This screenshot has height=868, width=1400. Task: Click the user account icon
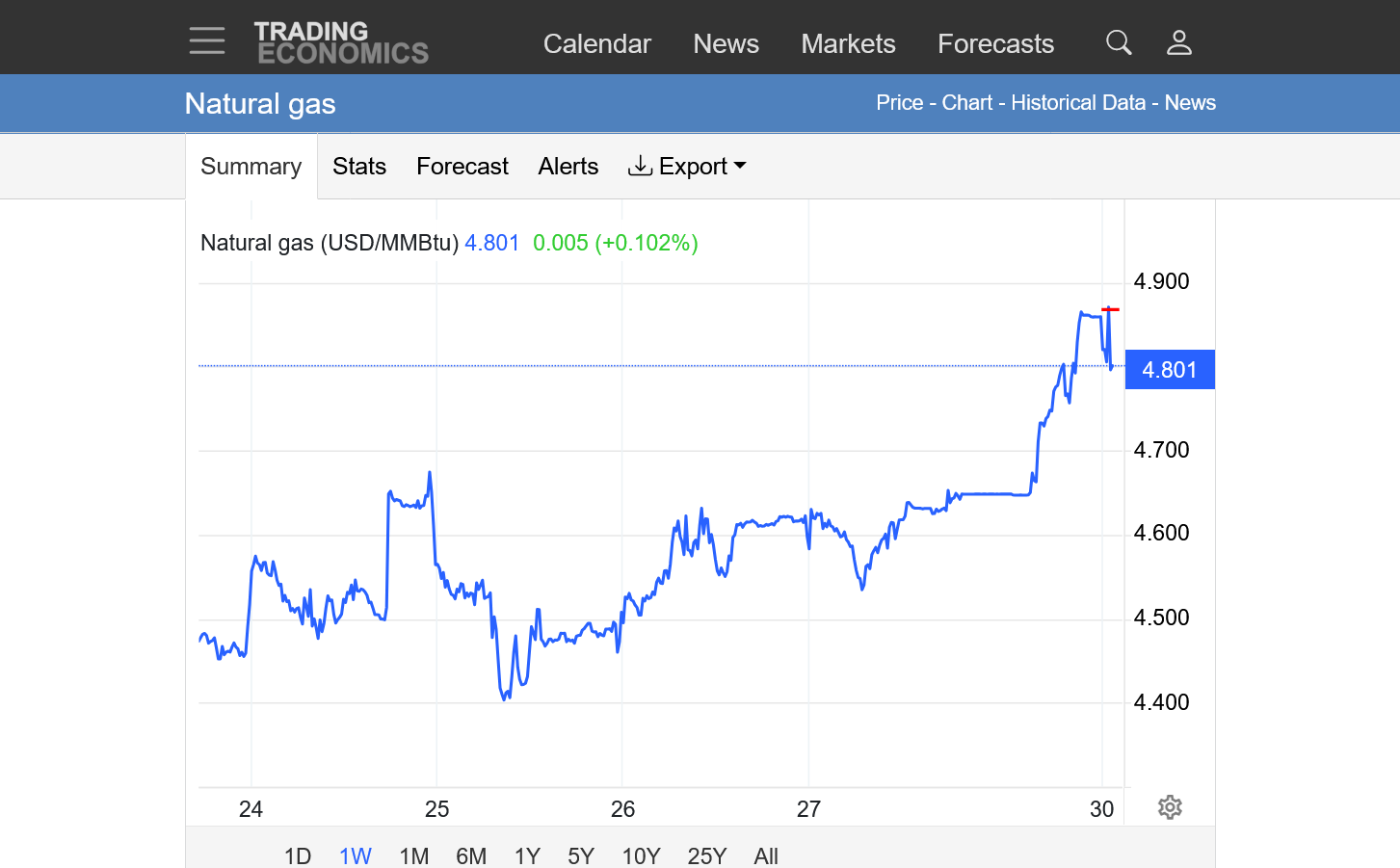click(x=1179, y=42)
